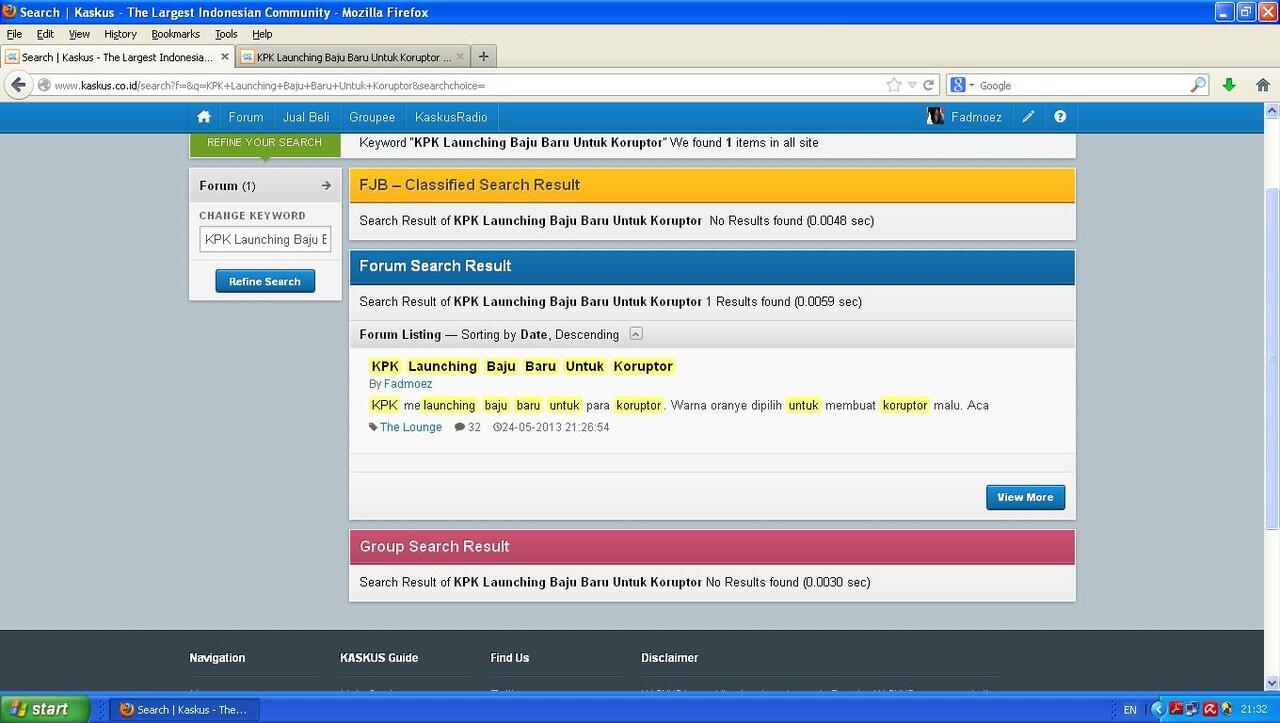The width and height of the screenshot is (1280, 723).
Task: Click the KASKUS Guide footer heading
Action: (379, 658)
